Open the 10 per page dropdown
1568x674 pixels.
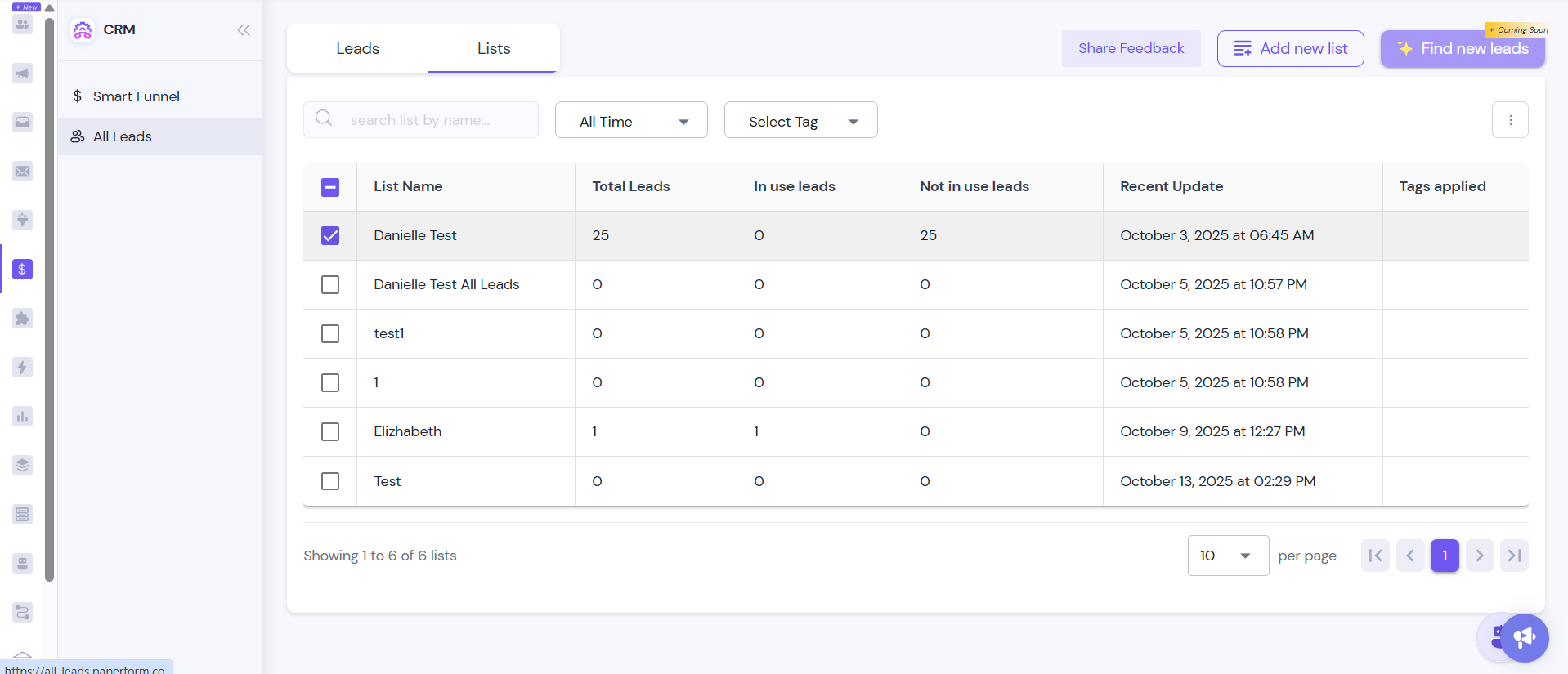click(1227, 556)
